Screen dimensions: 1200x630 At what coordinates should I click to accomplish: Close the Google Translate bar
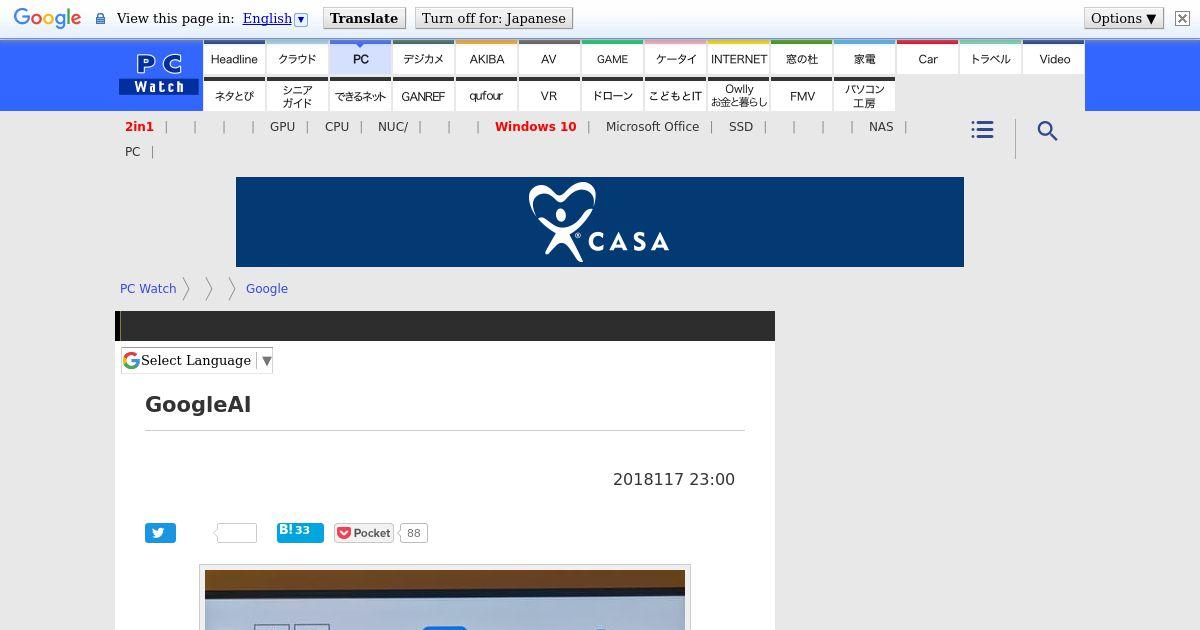pyautogui.click(x=1182, y=18)
